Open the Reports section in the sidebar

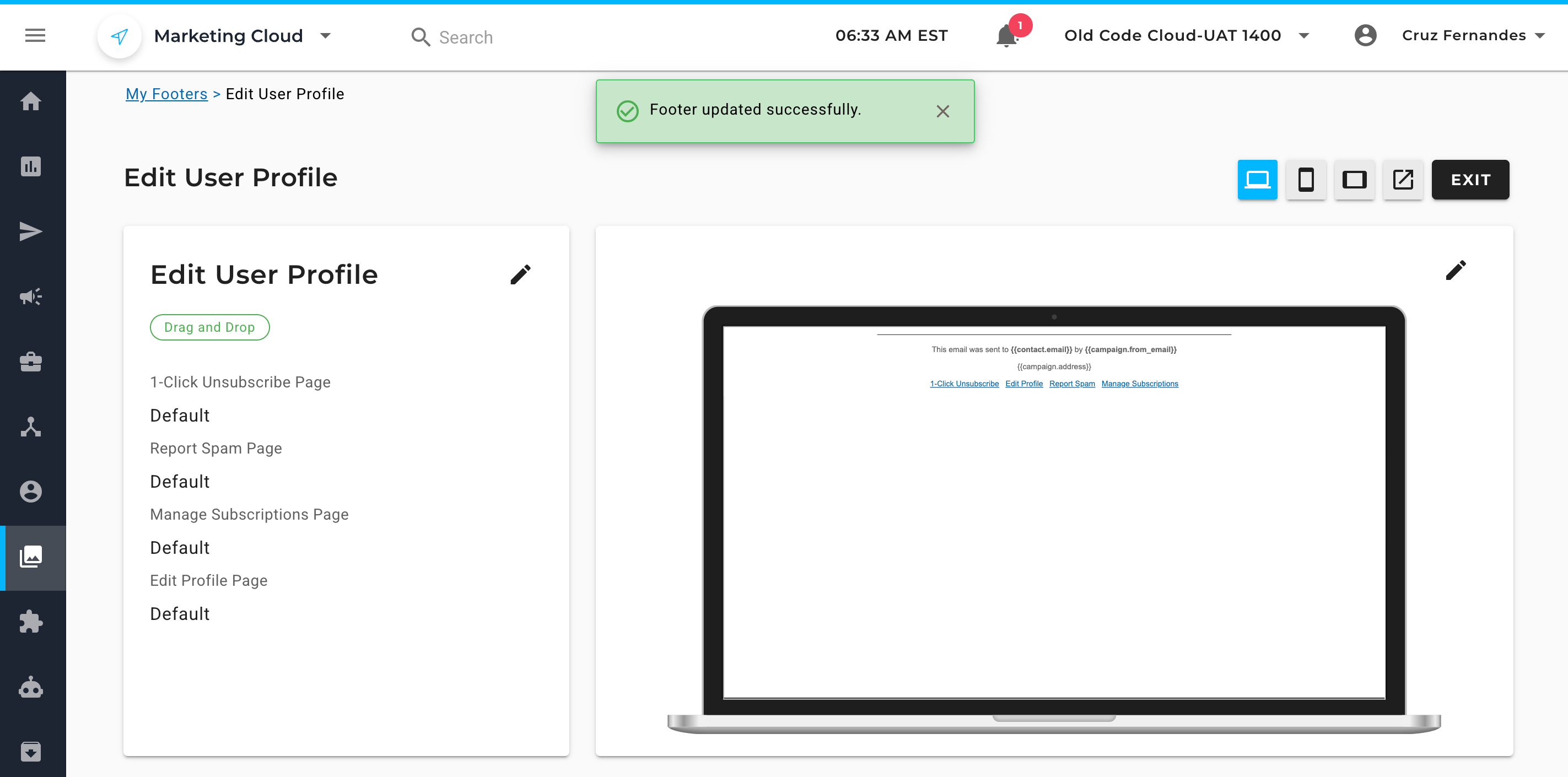pyautogui.click(x=31, y=166)
